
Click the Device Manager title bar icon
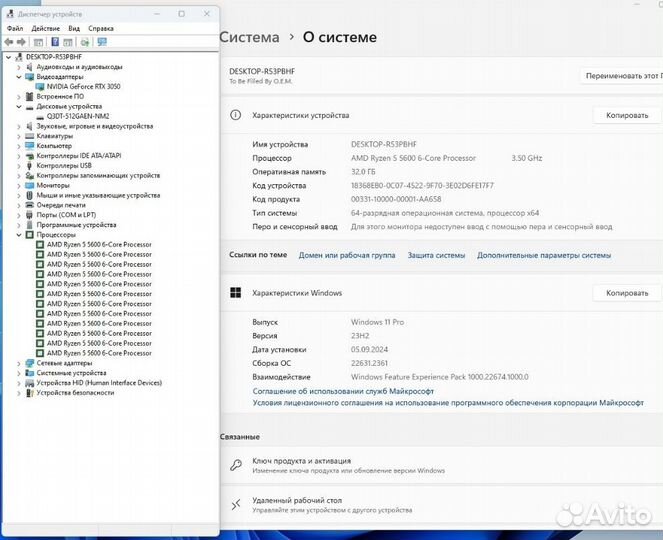click(10, 14)
